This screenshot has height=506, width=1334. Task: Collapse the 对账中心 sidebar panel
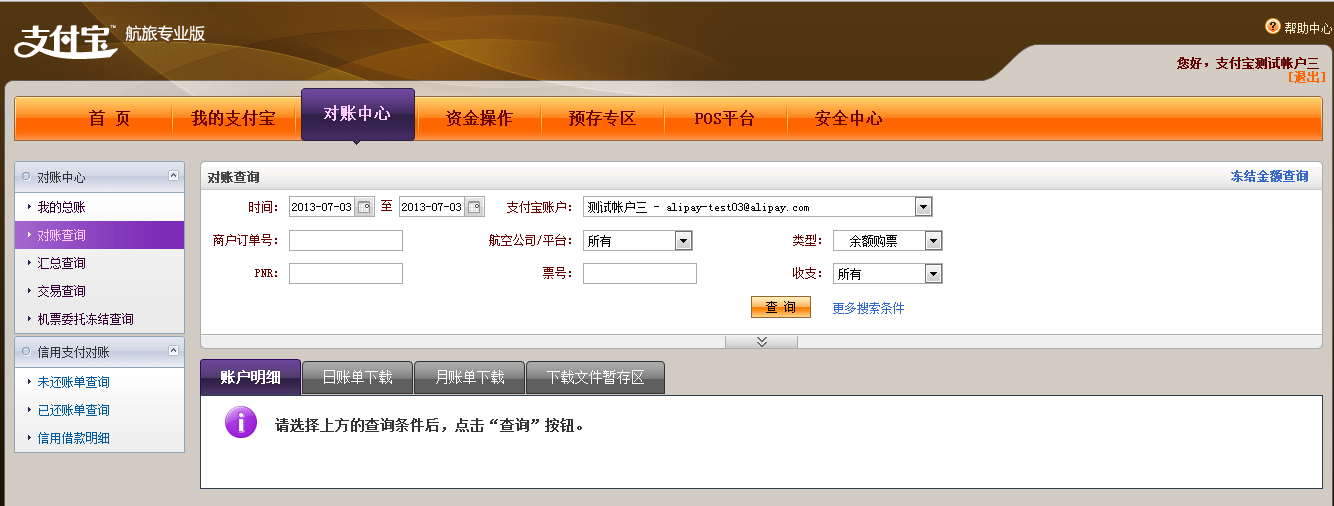[173, 176]
